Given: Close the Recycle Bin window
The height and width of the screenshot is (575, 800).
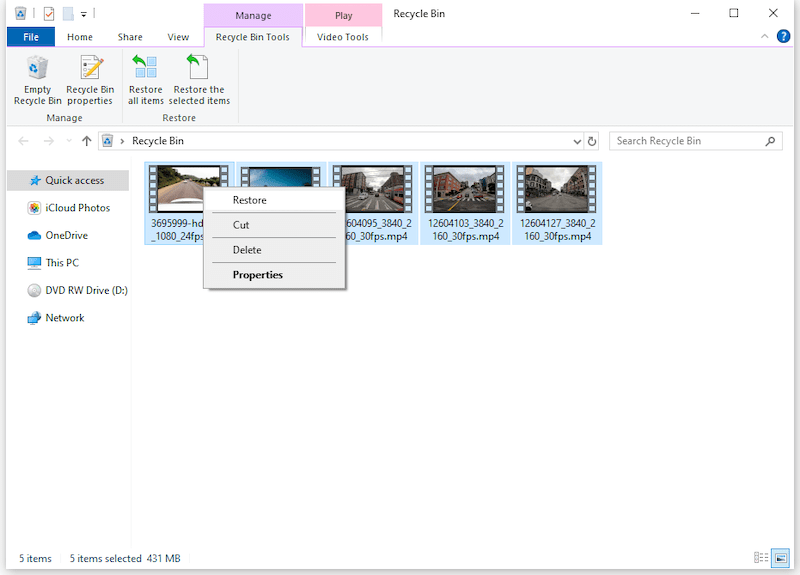Looking at the screenshot, I should click(773, 14).
